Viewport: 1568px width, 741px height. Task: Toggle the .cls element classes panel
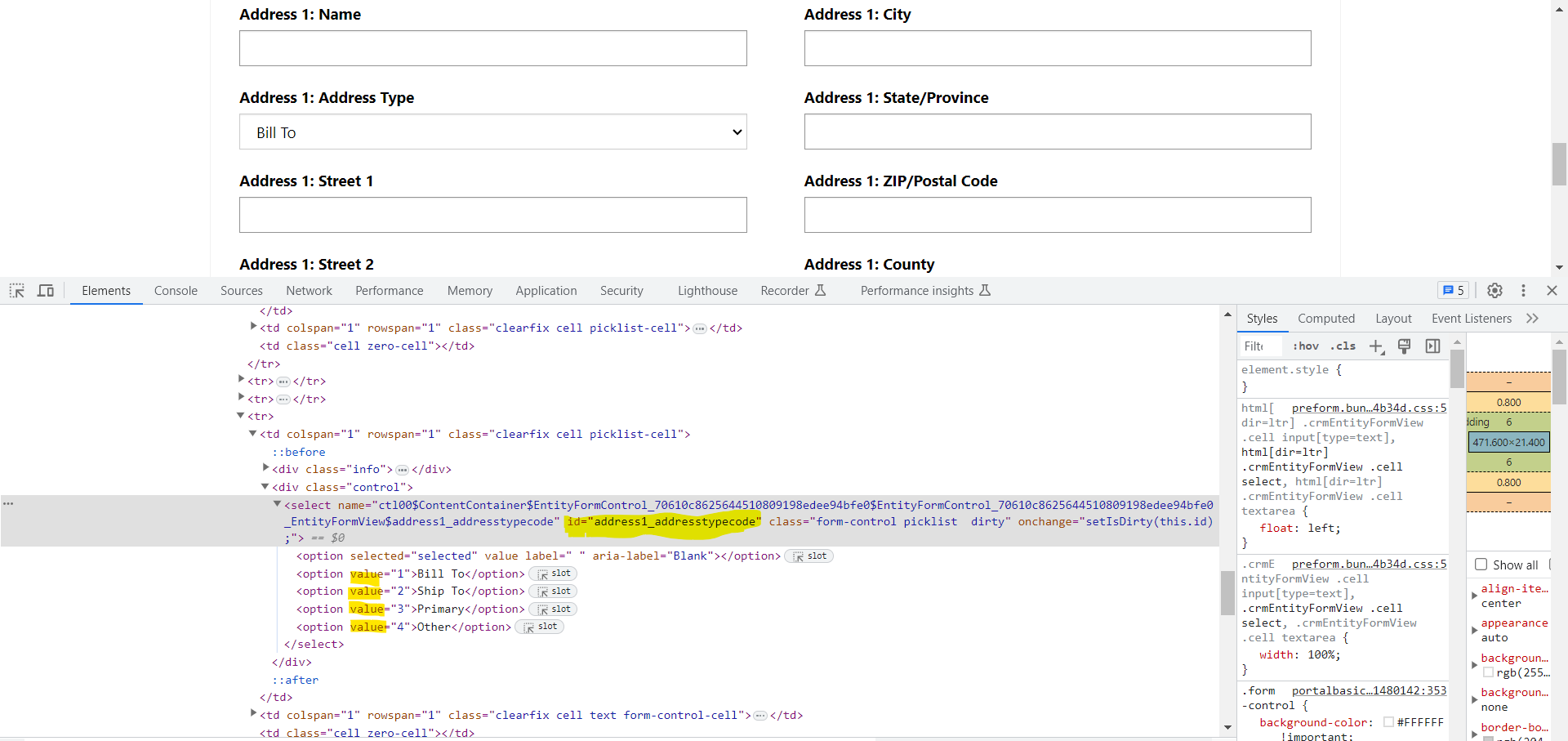[1343, 346]
